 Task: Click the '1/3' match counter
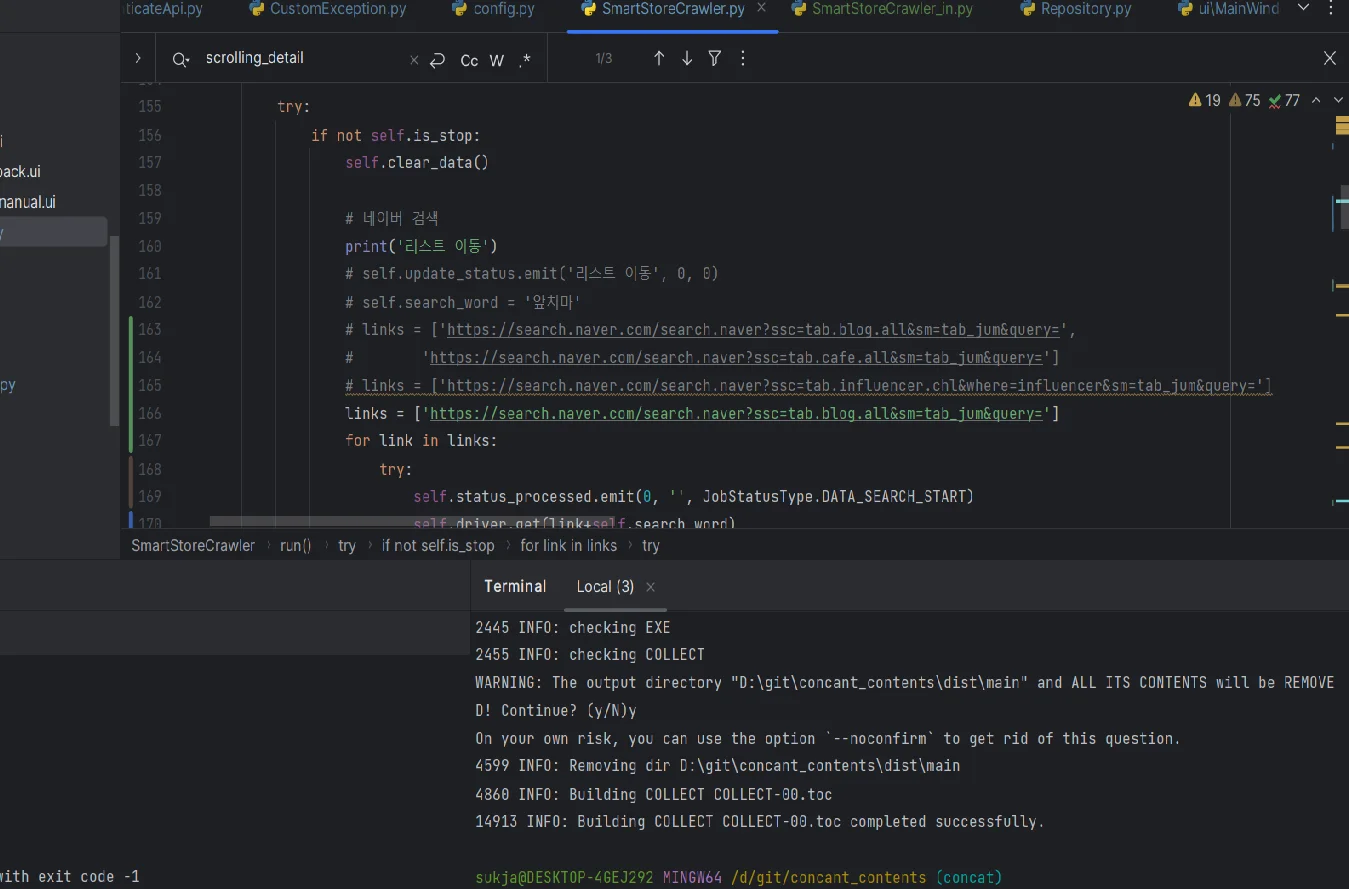click(604, 59)
